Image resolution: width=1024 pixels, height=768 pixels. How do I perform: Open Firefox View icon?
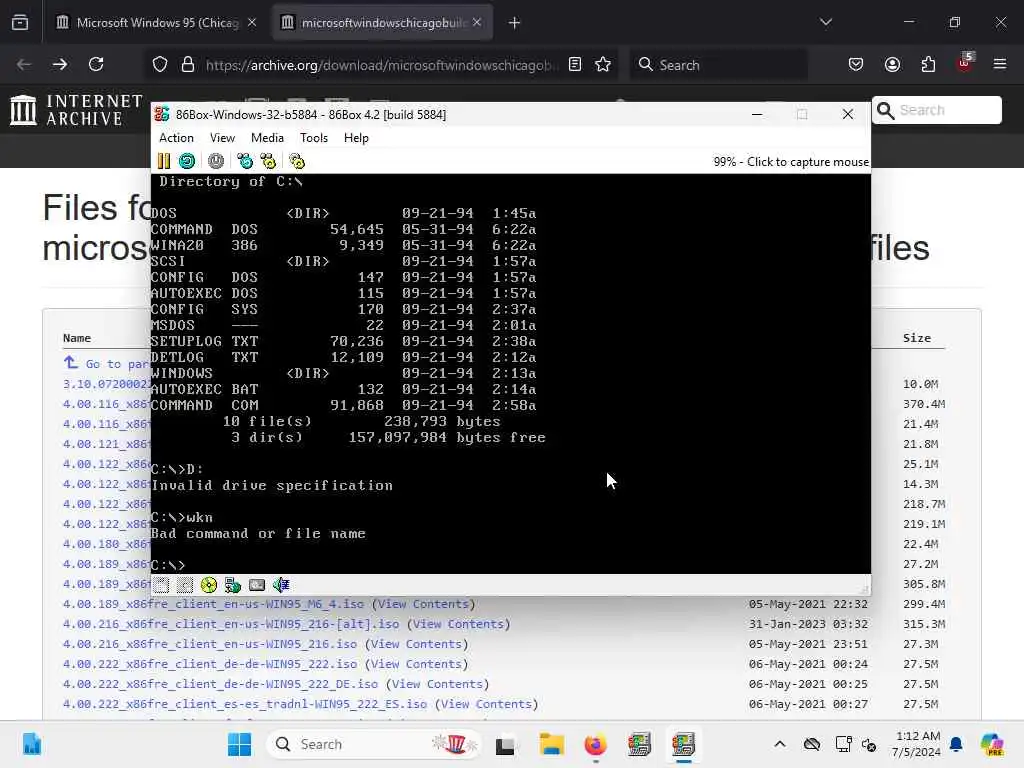[x=20, y=23]
